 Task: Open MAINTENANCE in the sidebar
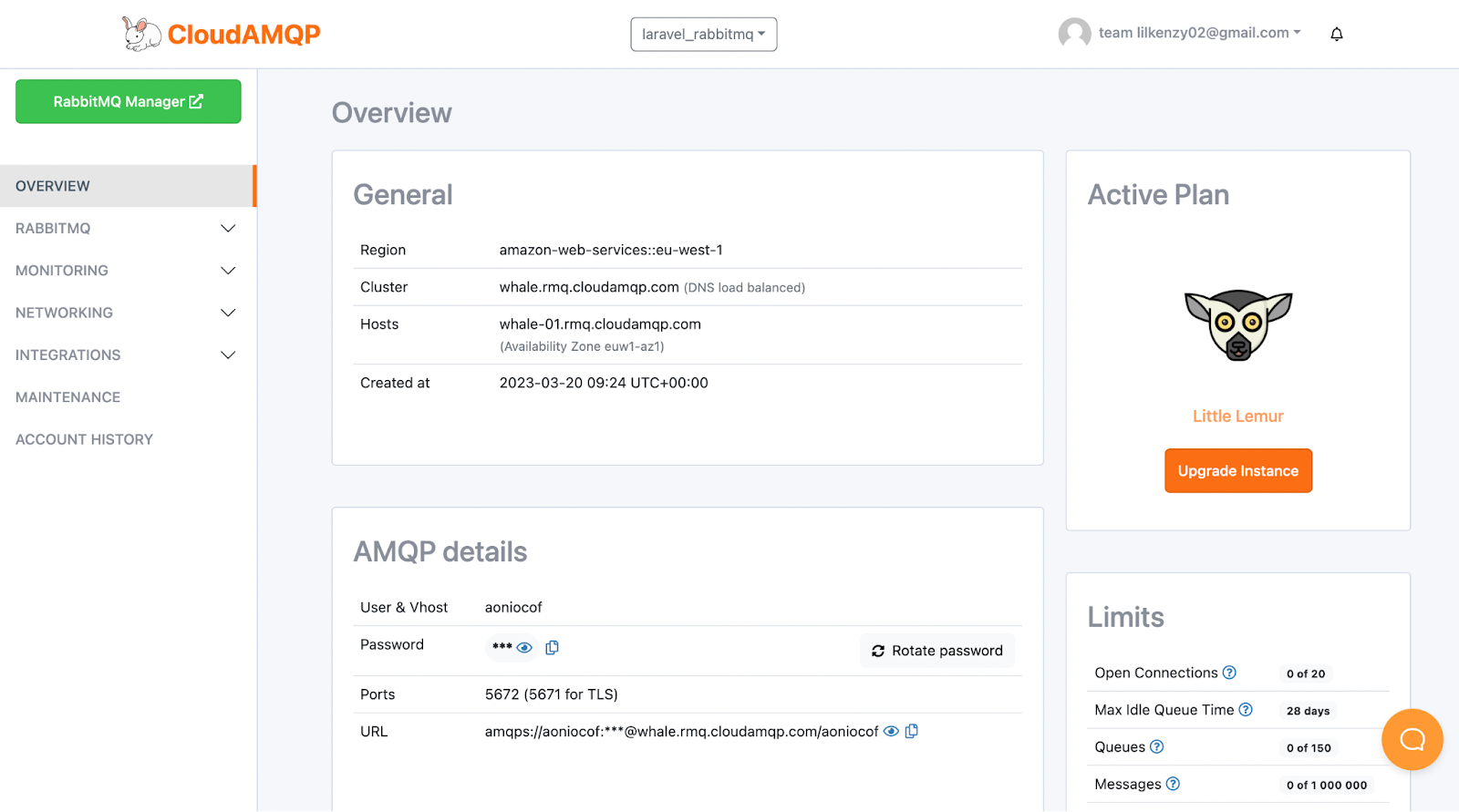click(68, 397)
